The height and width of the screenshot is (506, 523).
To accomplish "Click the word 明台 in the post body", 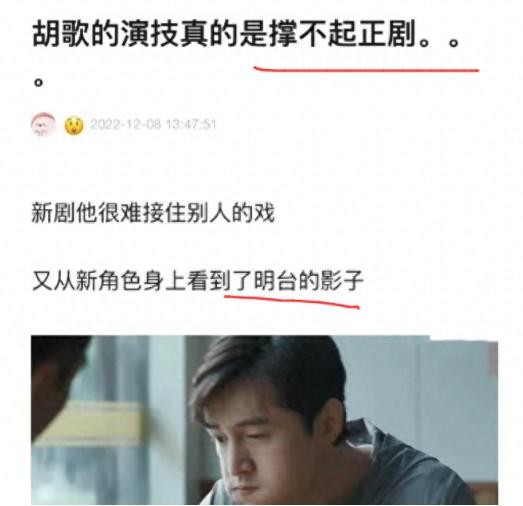I will (275, 281).
